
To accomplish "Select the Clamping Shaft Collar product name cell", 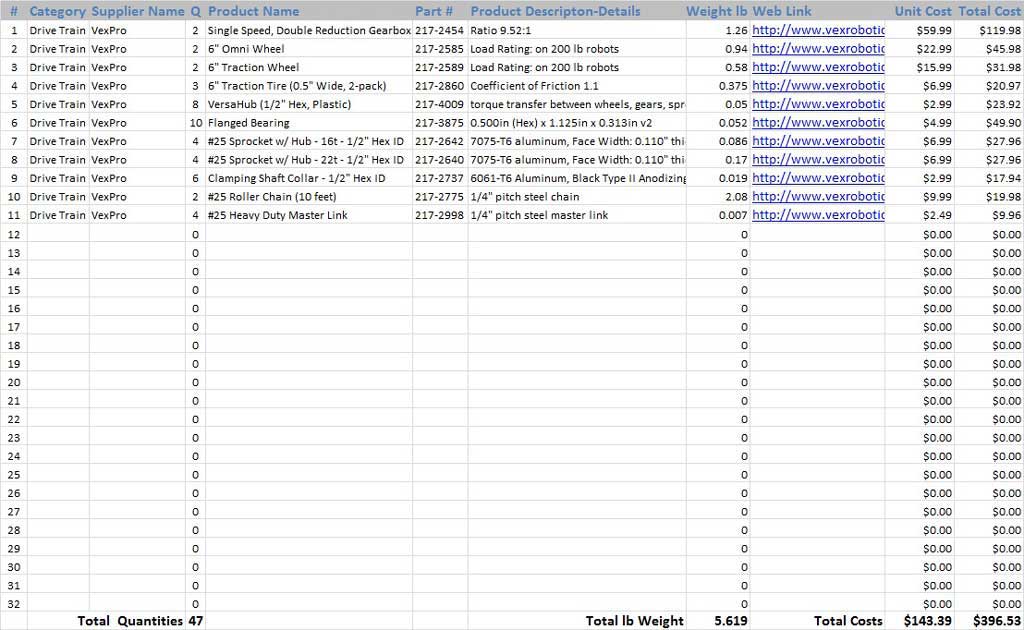I will [296, 178].
